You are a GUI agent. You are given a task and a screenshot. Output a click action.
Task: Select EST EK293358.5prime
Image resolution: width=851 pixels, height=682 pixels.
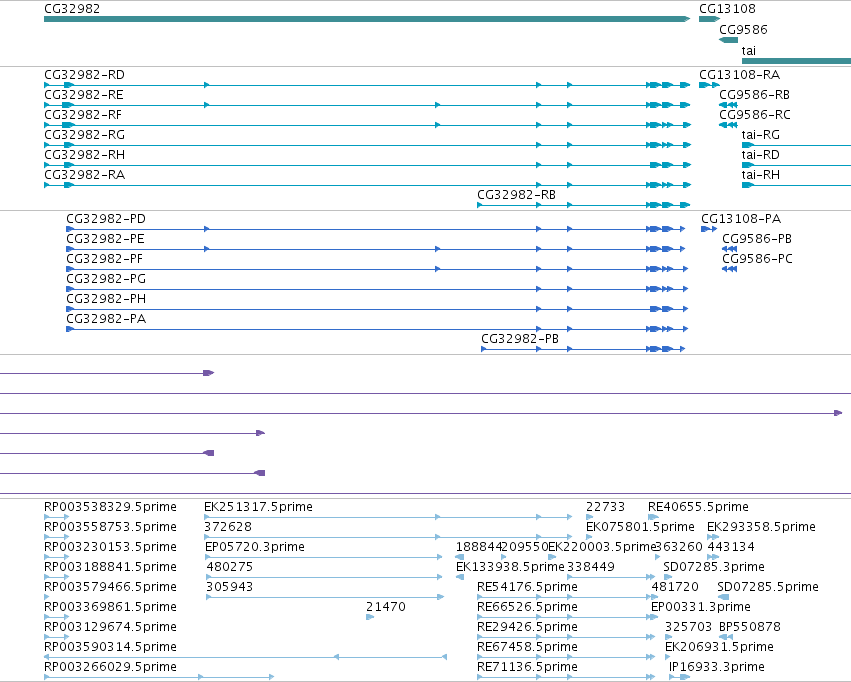761,527
